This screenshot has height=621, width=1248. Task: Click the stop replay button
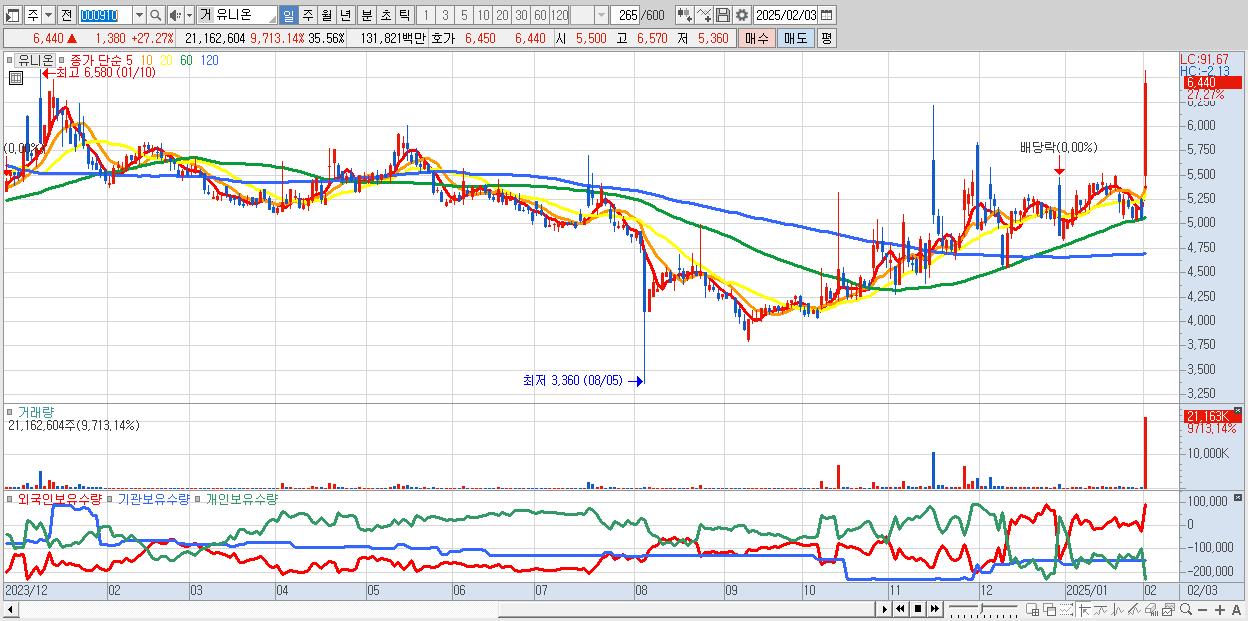pyautogui.click(x=917, y=609)
